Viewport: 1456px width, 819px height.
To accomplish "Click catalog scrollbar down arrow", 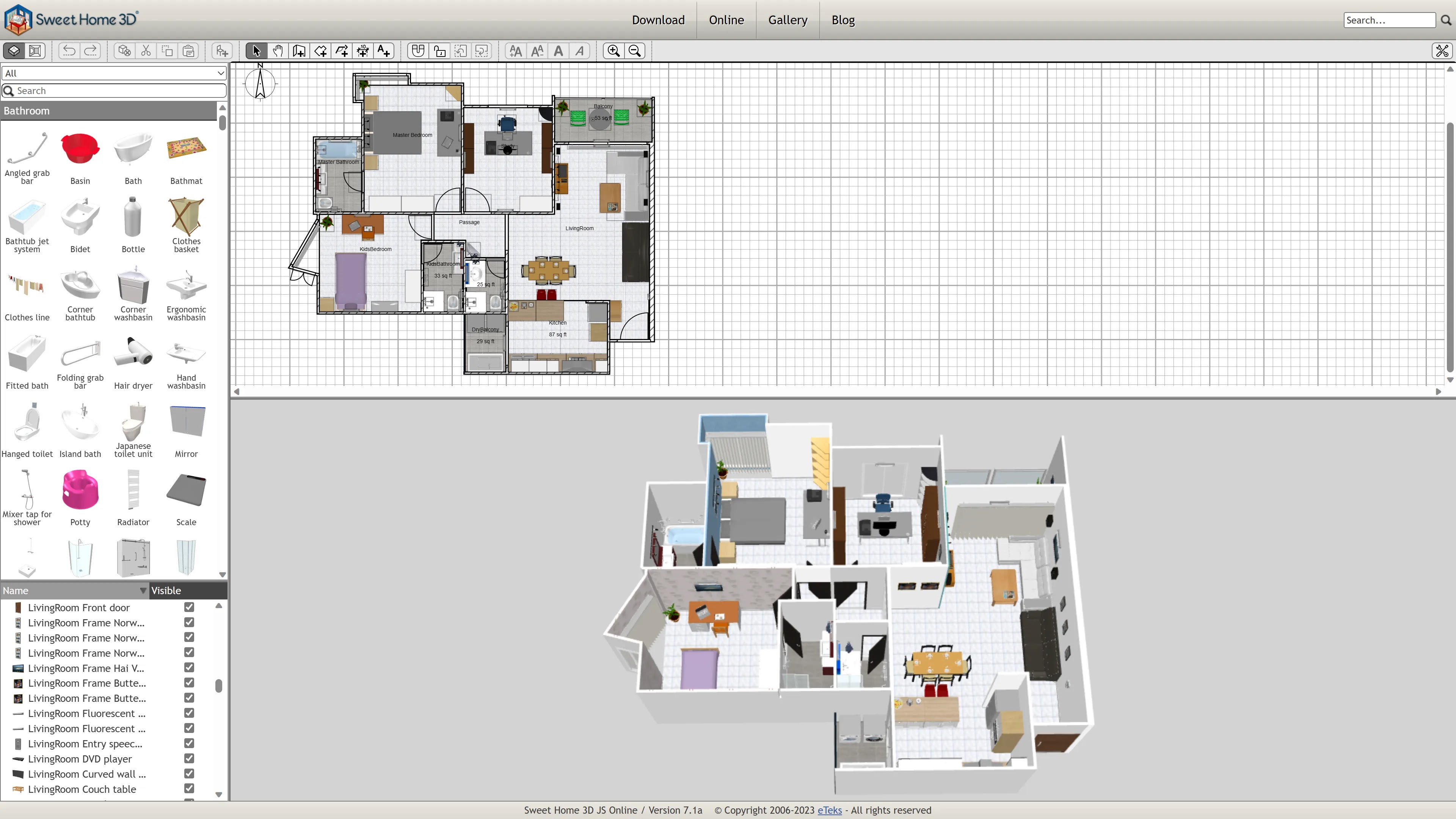I will [x=222, y=574].
